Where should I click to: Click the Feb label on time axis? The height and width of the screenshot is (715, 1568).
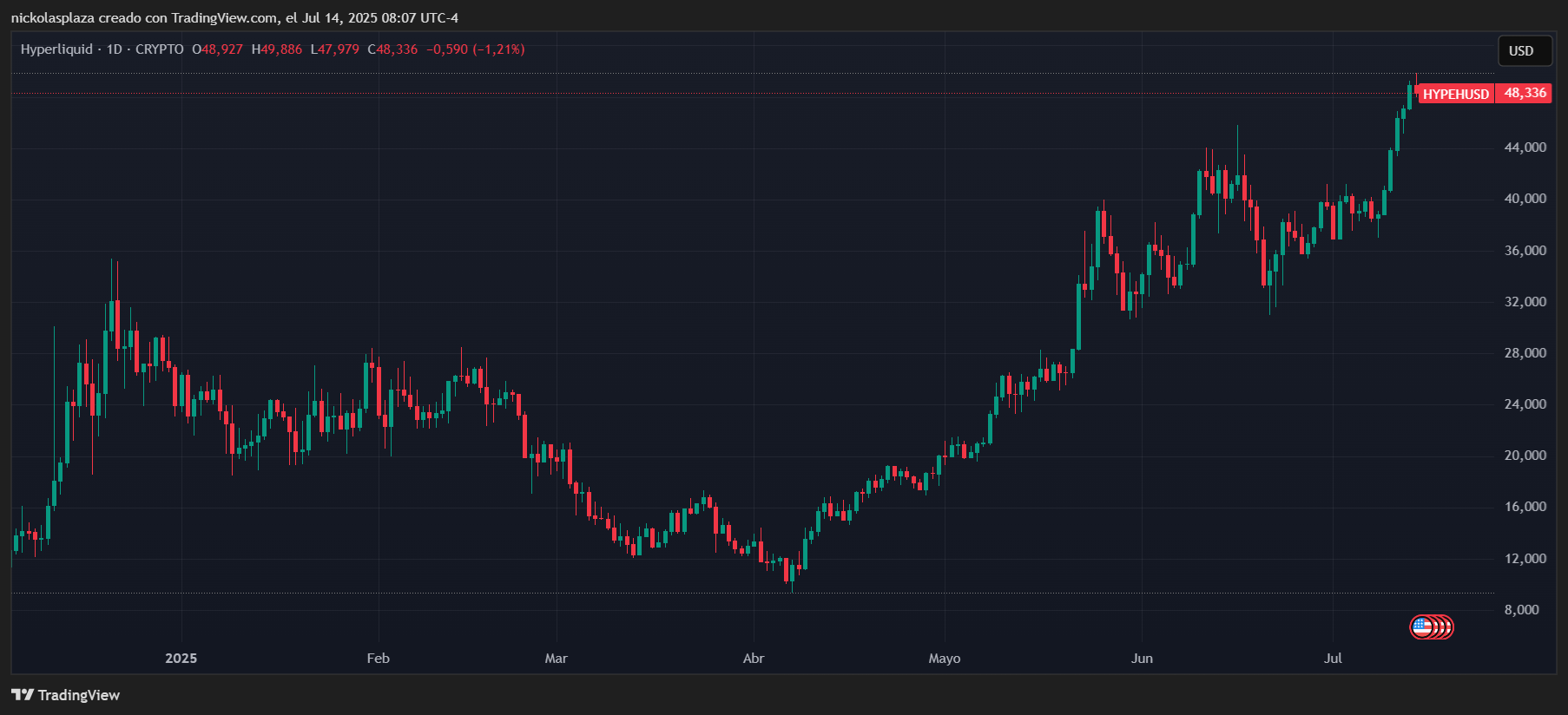[x=379, y=659]
